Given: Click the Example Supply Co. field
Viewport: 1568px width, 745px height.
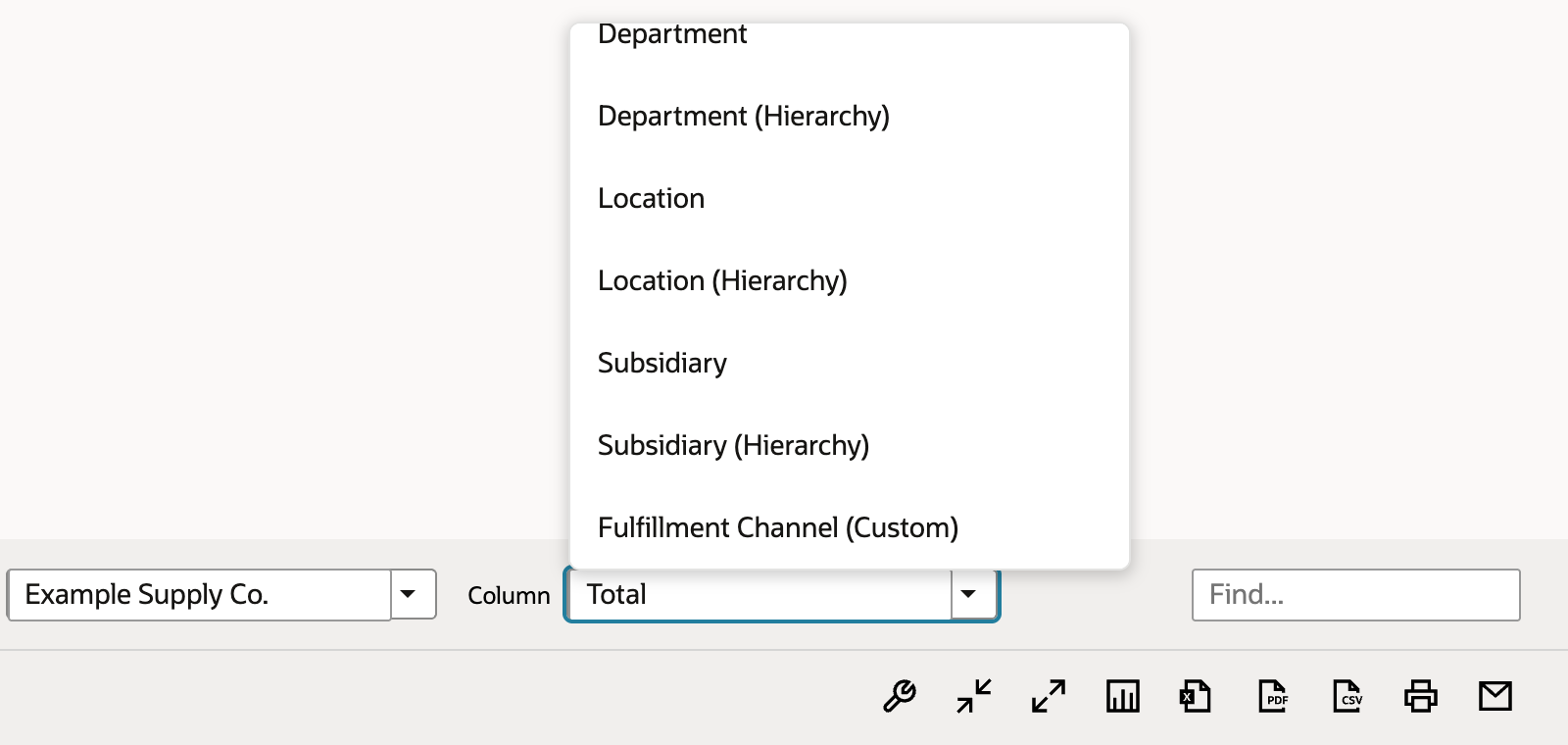Looking at the screenshot, I should (x=199, y=594).
